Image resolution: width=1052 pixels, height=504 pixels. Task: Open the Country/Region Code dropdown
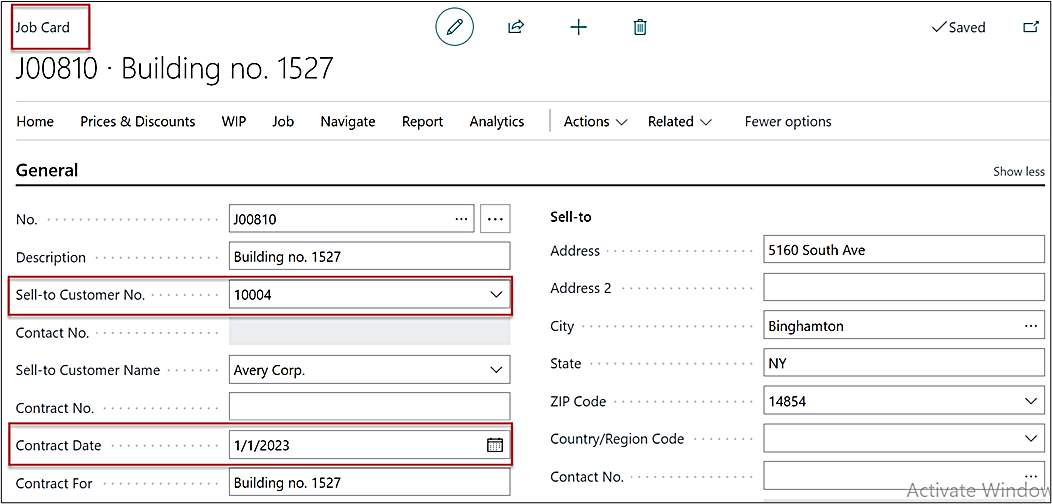tap(1031, 438)
